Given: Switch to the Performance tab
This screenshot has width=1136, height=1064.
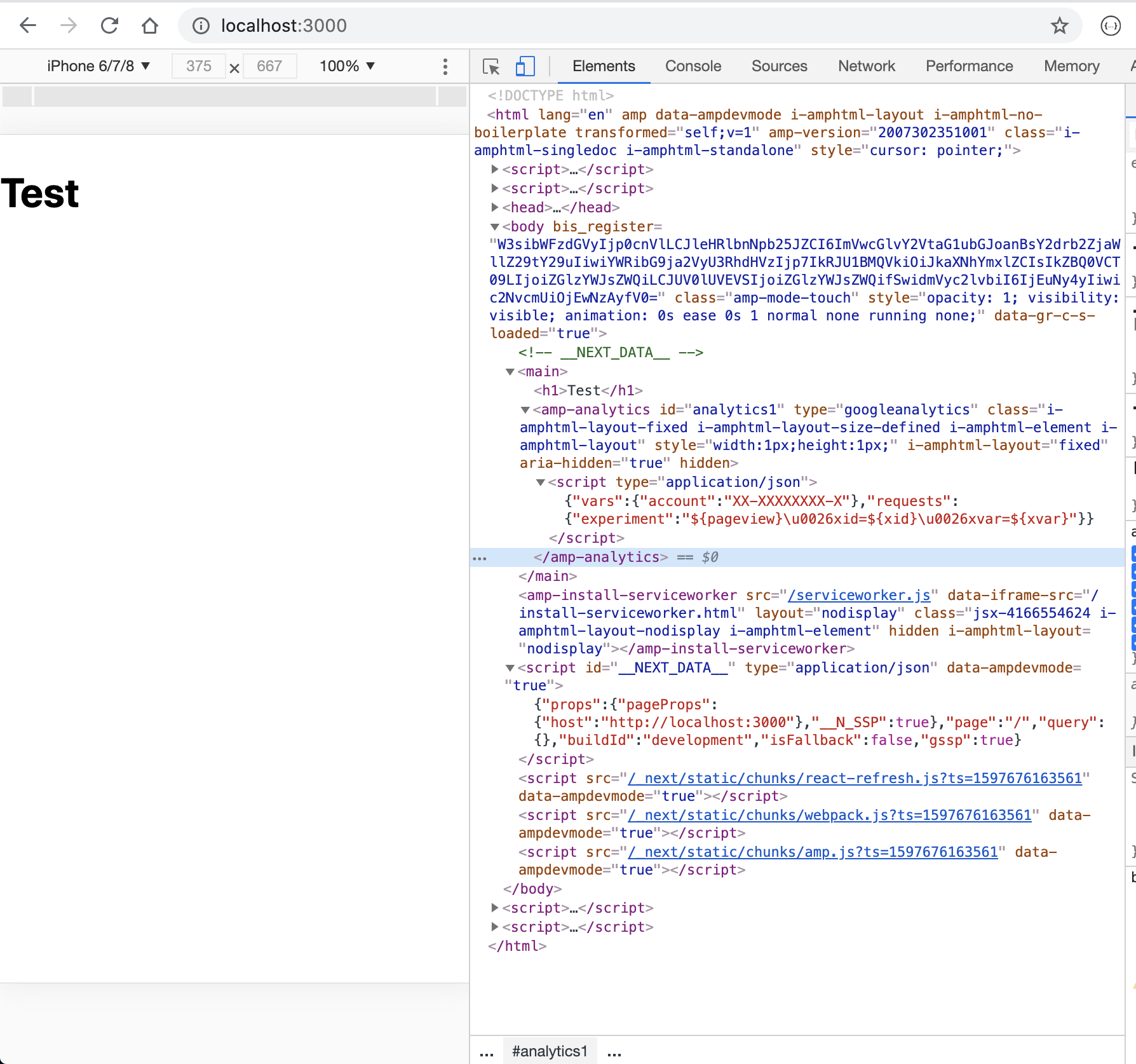Looking at the screenshot, I should 969,66.
